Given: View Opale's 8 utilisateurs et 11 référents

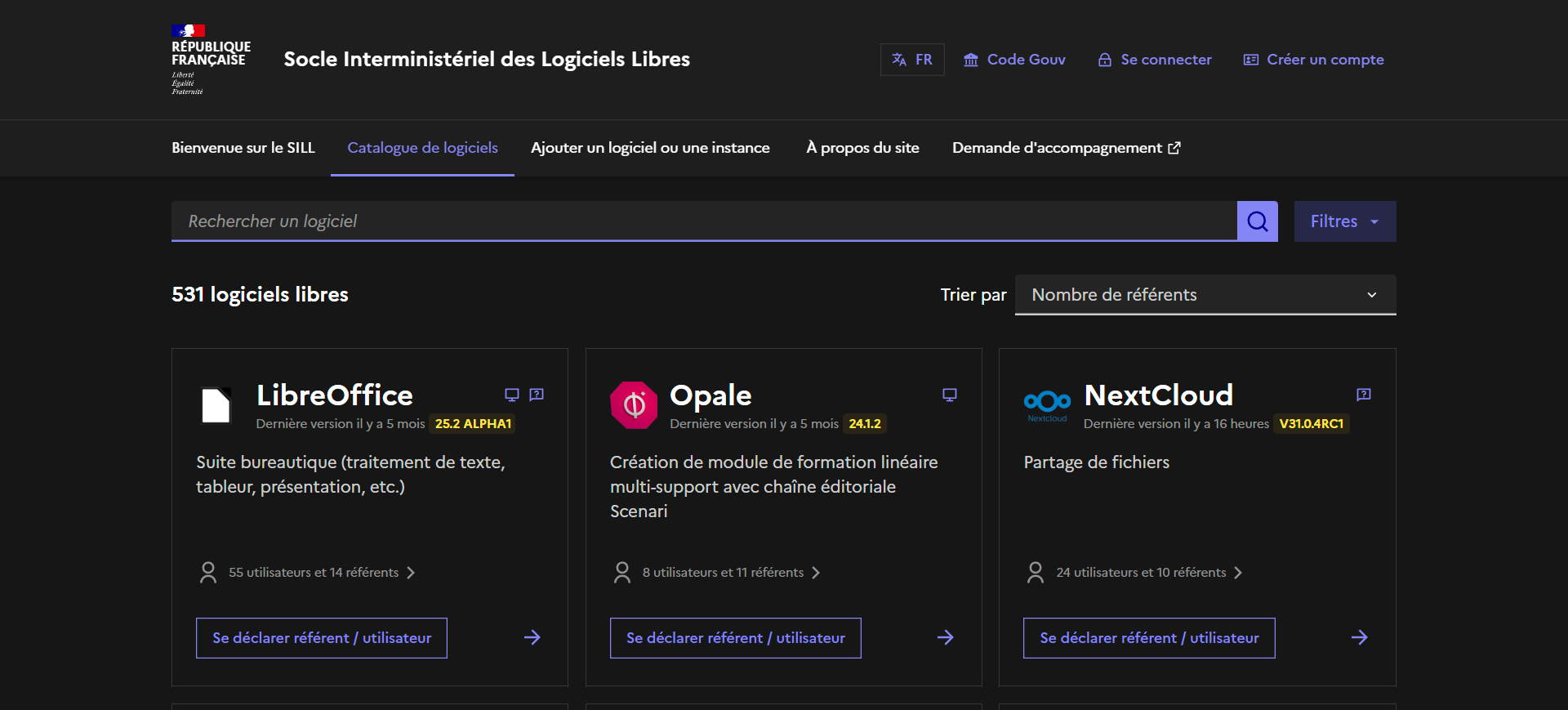Looking at the screenshot, I should [x=716, y=573].
